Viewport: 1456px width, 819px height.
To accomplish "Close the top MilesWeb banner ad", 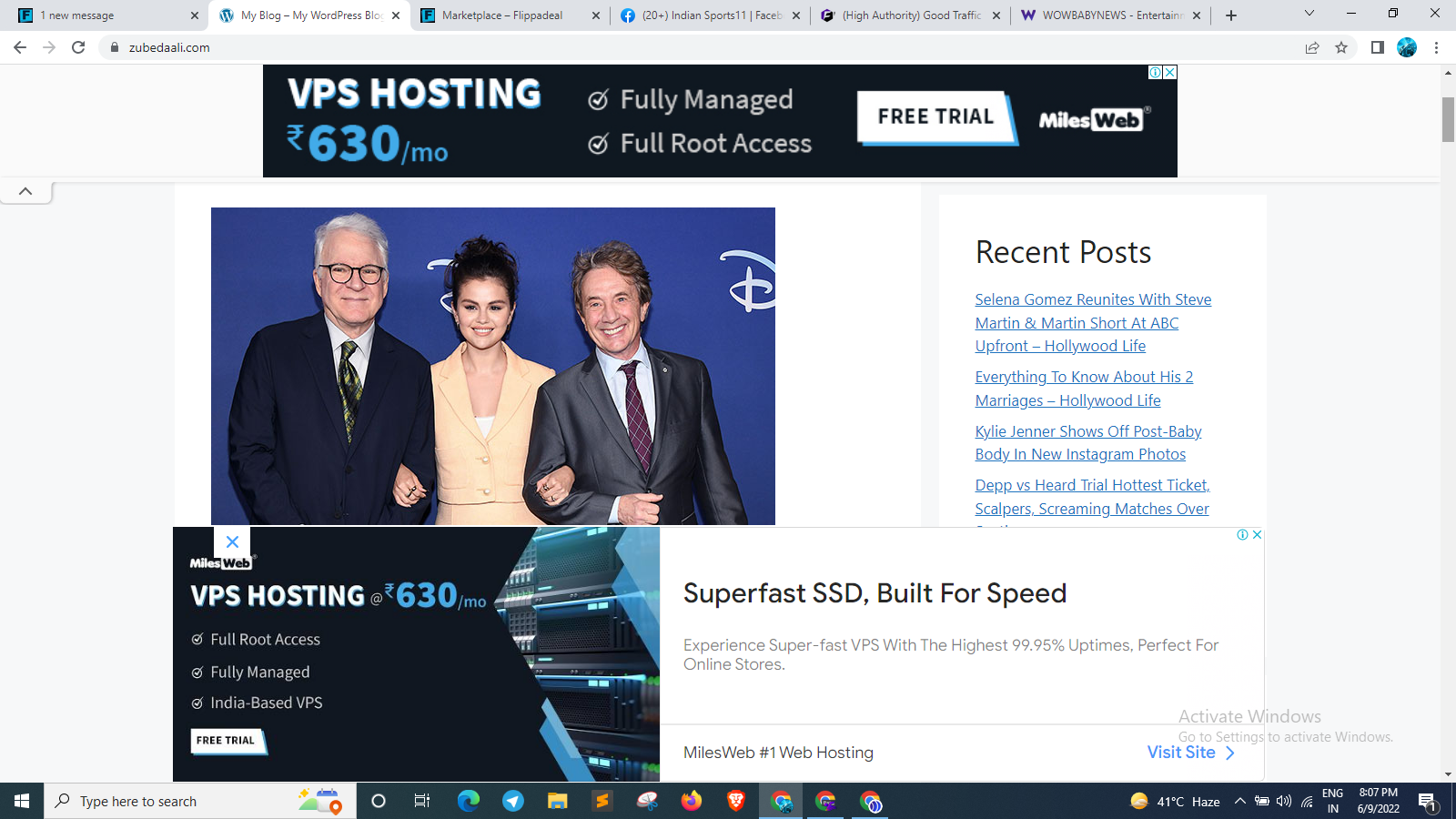I will point(1170,72).
